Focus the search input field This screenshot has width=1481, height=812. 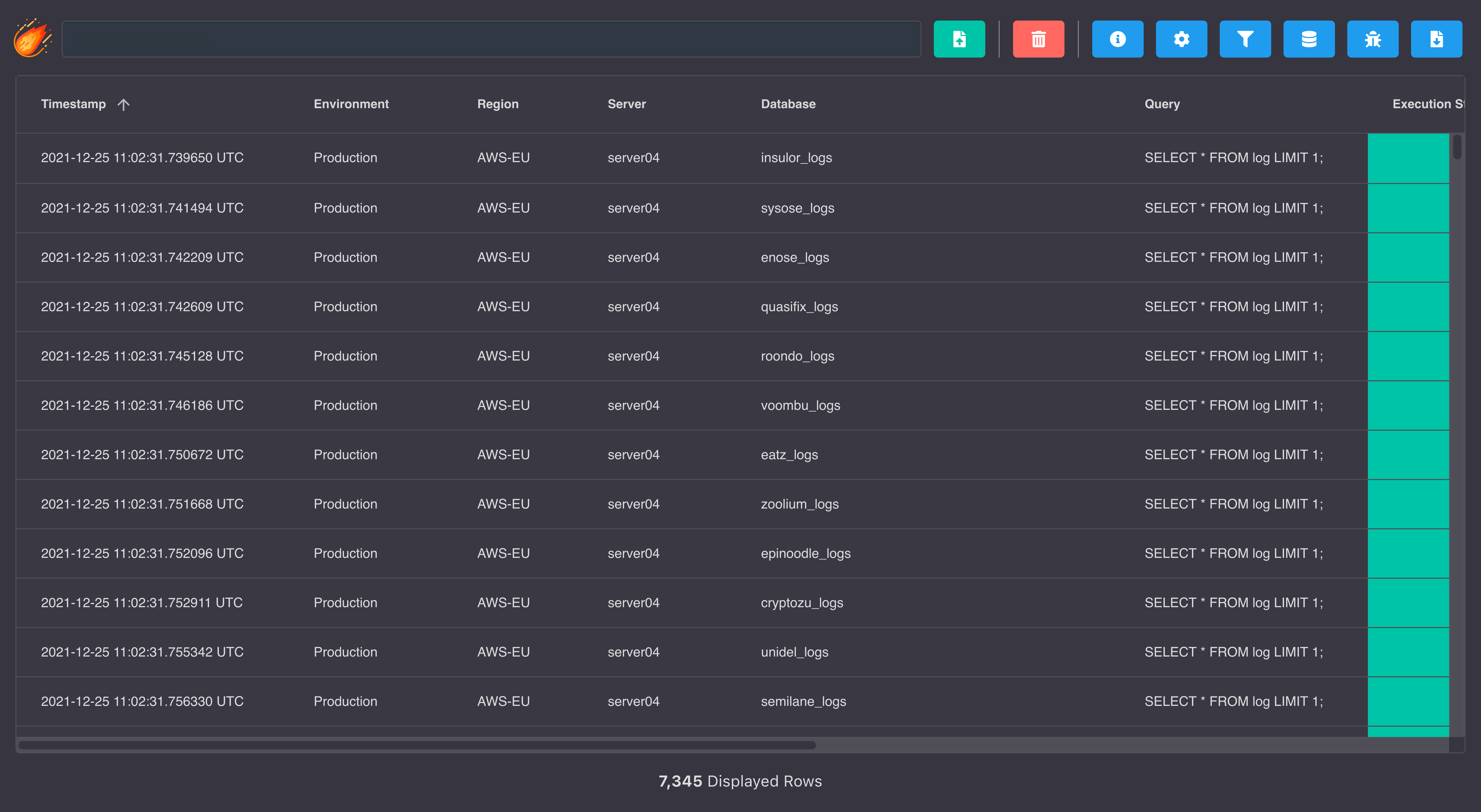[492, 39]
